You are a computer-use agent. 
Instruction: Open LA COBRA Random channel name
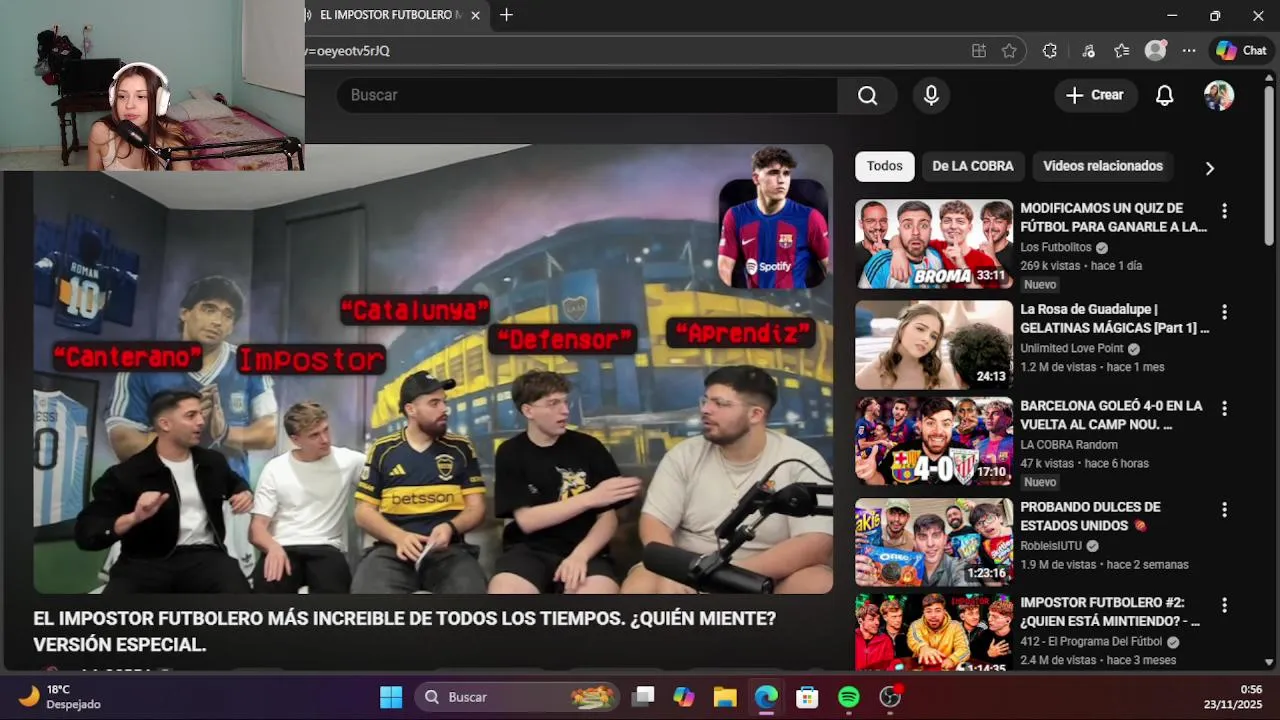(1069, 445)
